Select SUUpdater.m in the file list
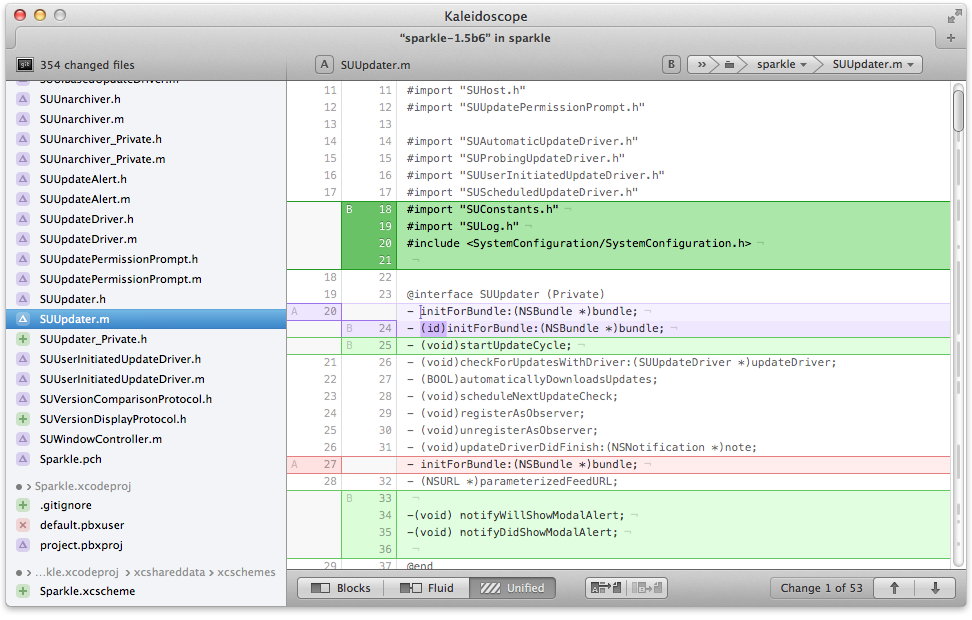This screenshot has height=620, width=972. [x=146, y=319]
